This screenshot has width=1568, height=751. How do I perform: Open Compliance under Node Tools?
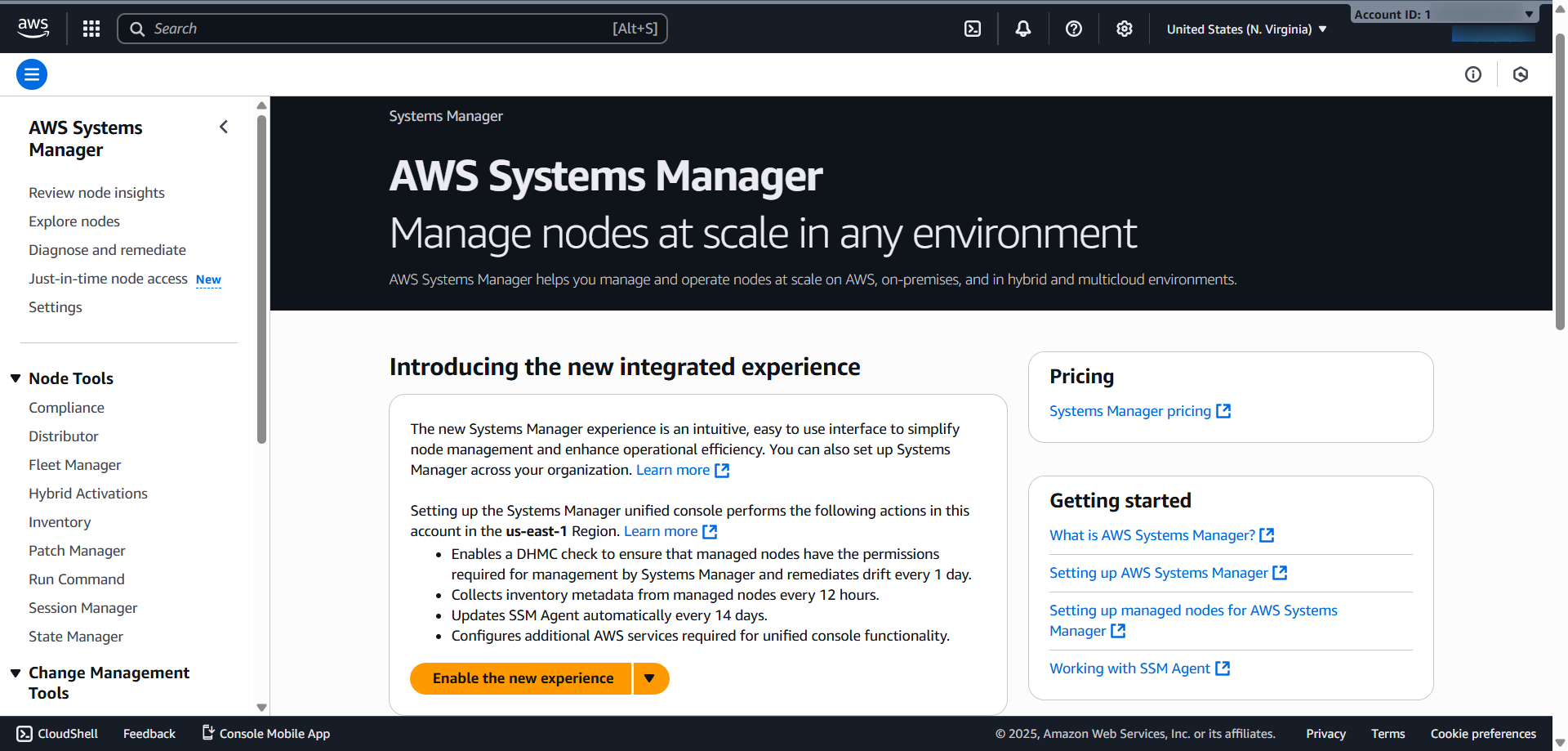(x=66, y=408)
